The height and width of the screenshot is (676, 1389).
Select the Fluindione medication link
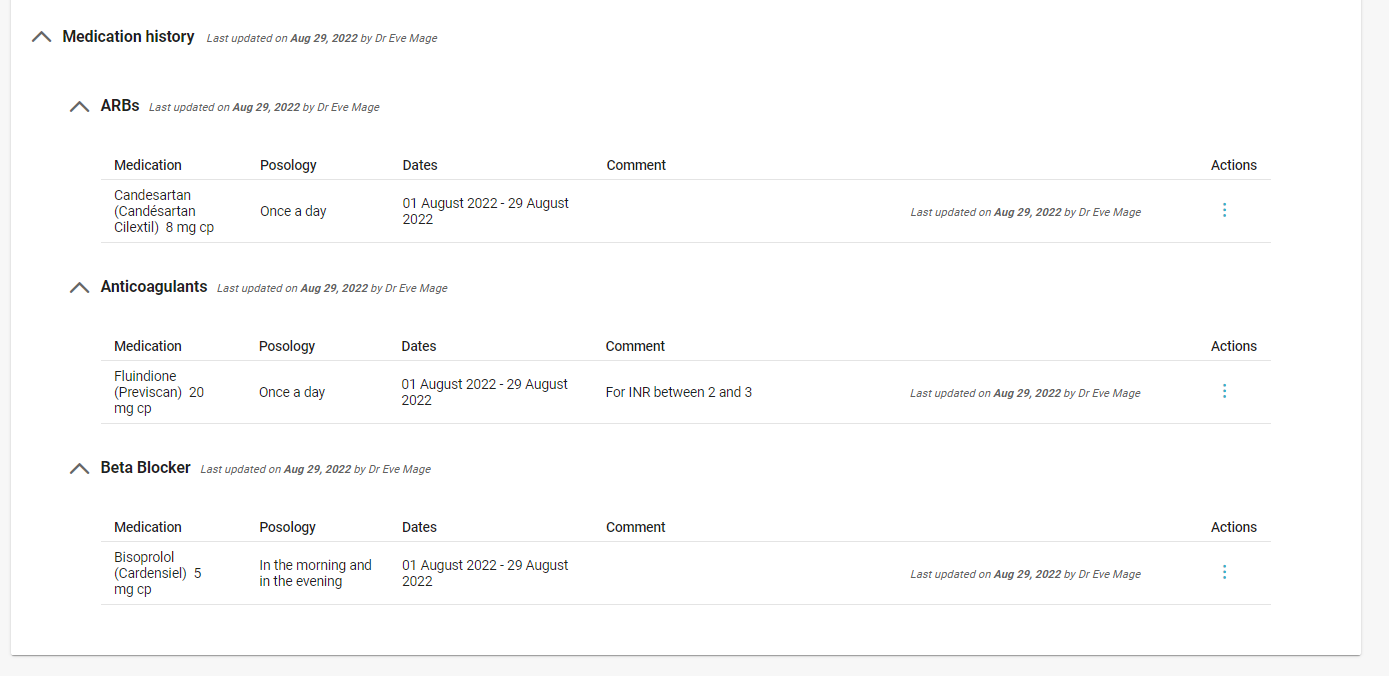(x=159, y=391)
